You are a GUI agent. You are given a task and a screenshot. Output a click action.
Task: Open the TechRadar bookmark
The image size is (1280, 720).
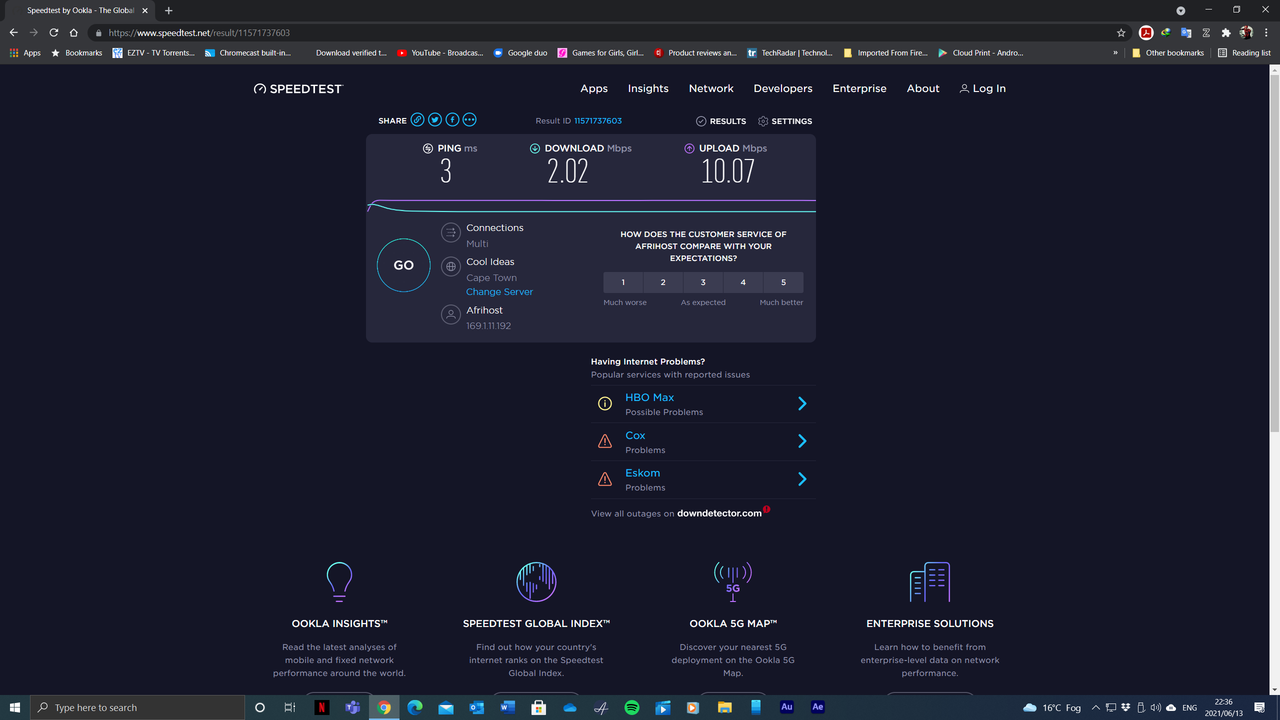[x=789, y=53]
